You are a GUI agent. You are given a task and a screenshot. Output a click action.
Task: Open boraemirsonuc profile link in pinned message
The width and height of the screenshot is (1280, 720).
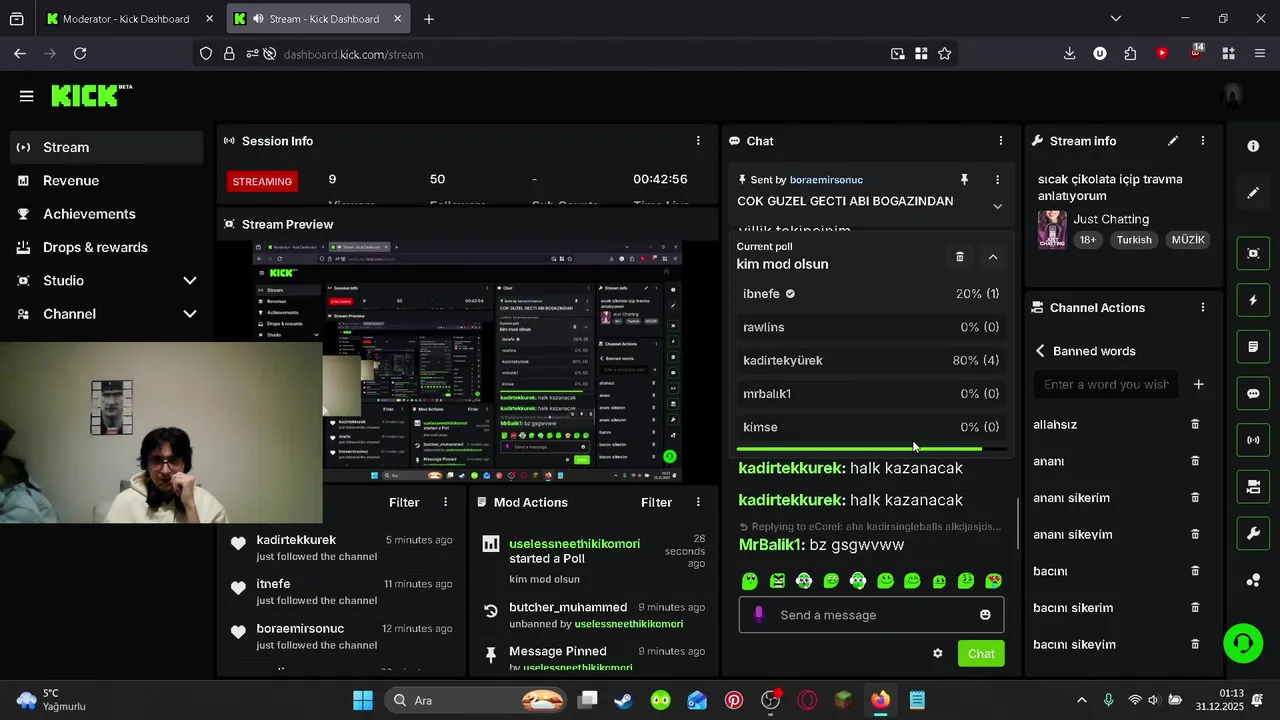826,180
